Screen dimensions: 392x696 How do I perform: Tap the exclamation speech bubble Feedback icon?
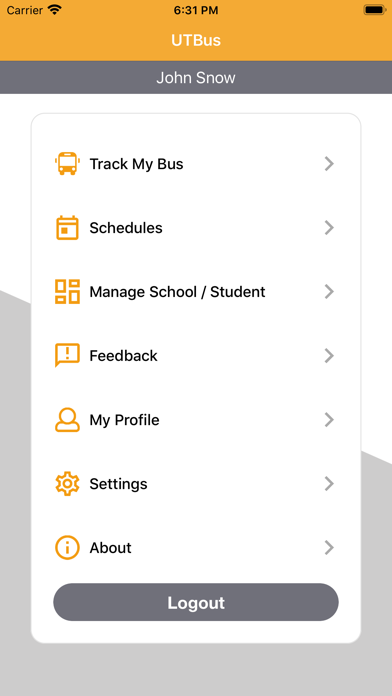pos(67,355)
